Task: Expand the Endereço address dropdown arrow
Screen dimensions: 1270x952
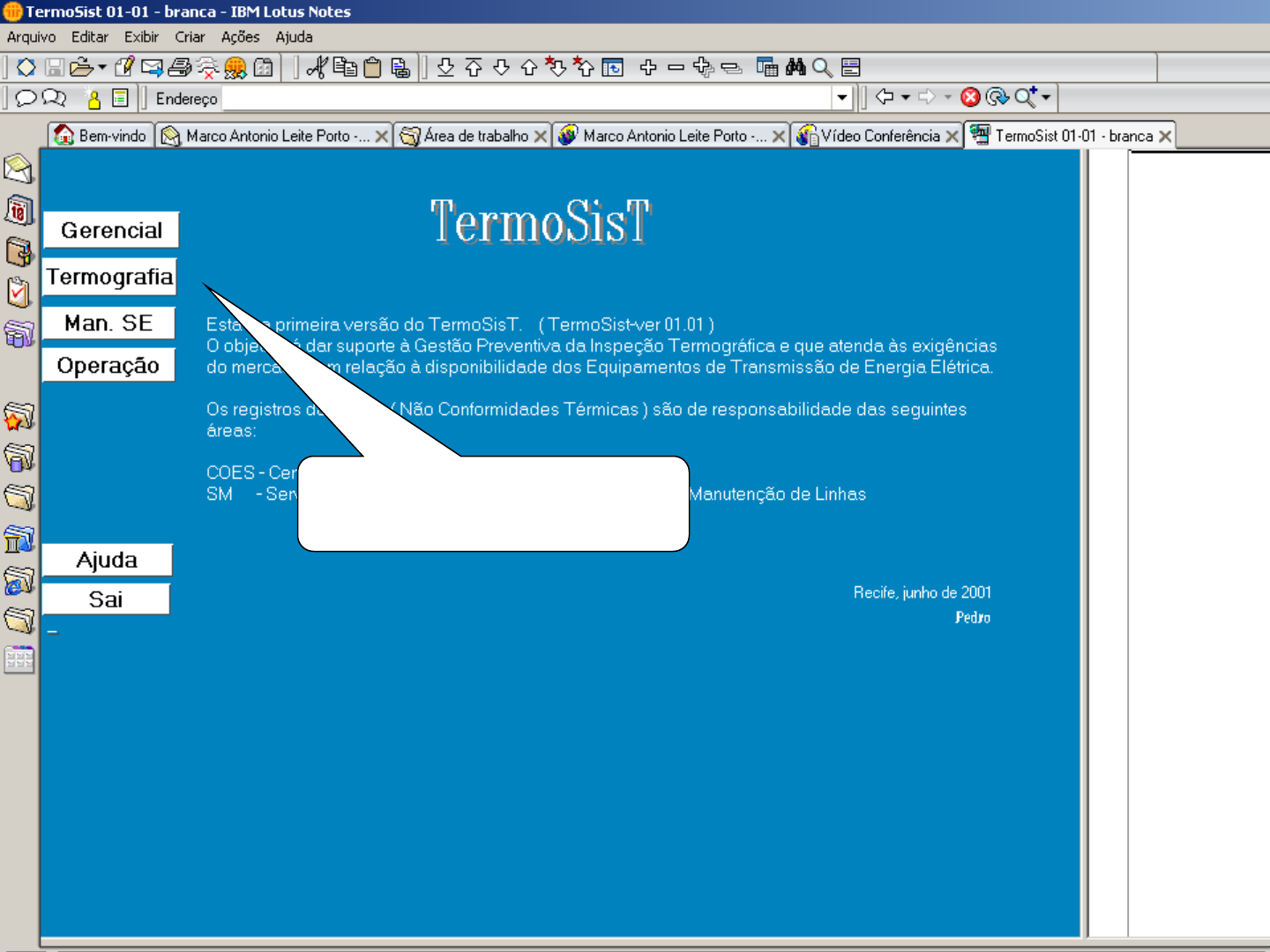Action: [x=842, y=98]
